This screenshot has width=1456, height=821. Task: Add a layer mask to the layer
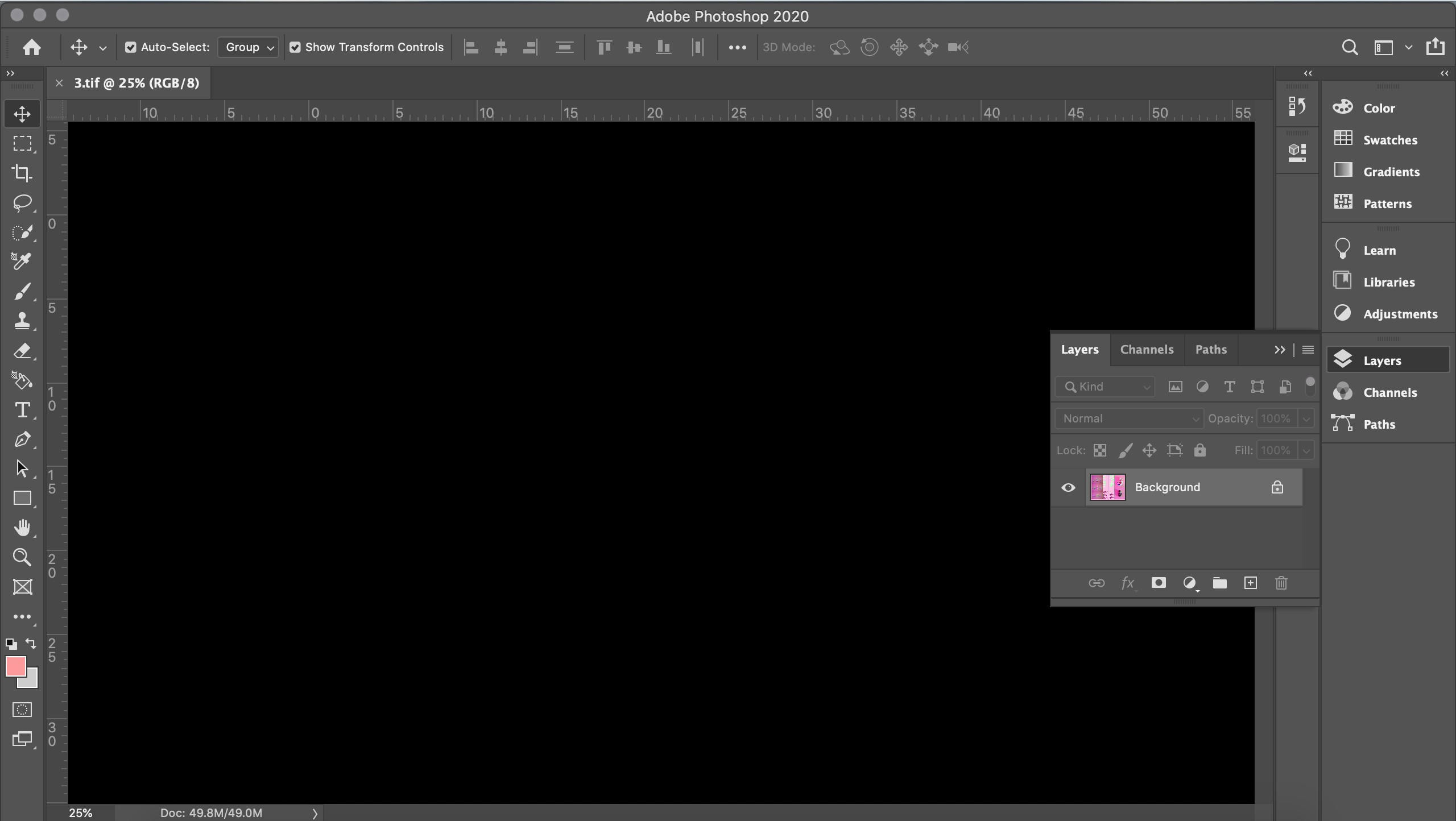tap(1158, 583)
